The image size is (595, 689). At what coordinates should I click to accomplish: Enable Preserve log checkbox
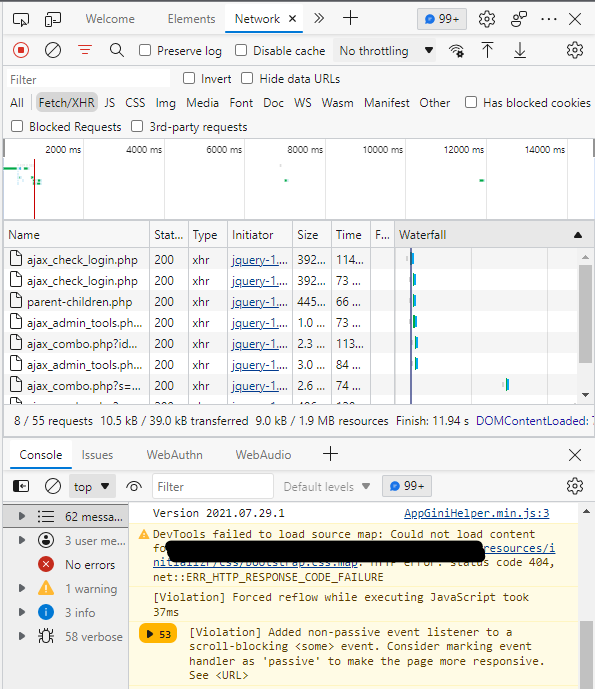[145, 50]
